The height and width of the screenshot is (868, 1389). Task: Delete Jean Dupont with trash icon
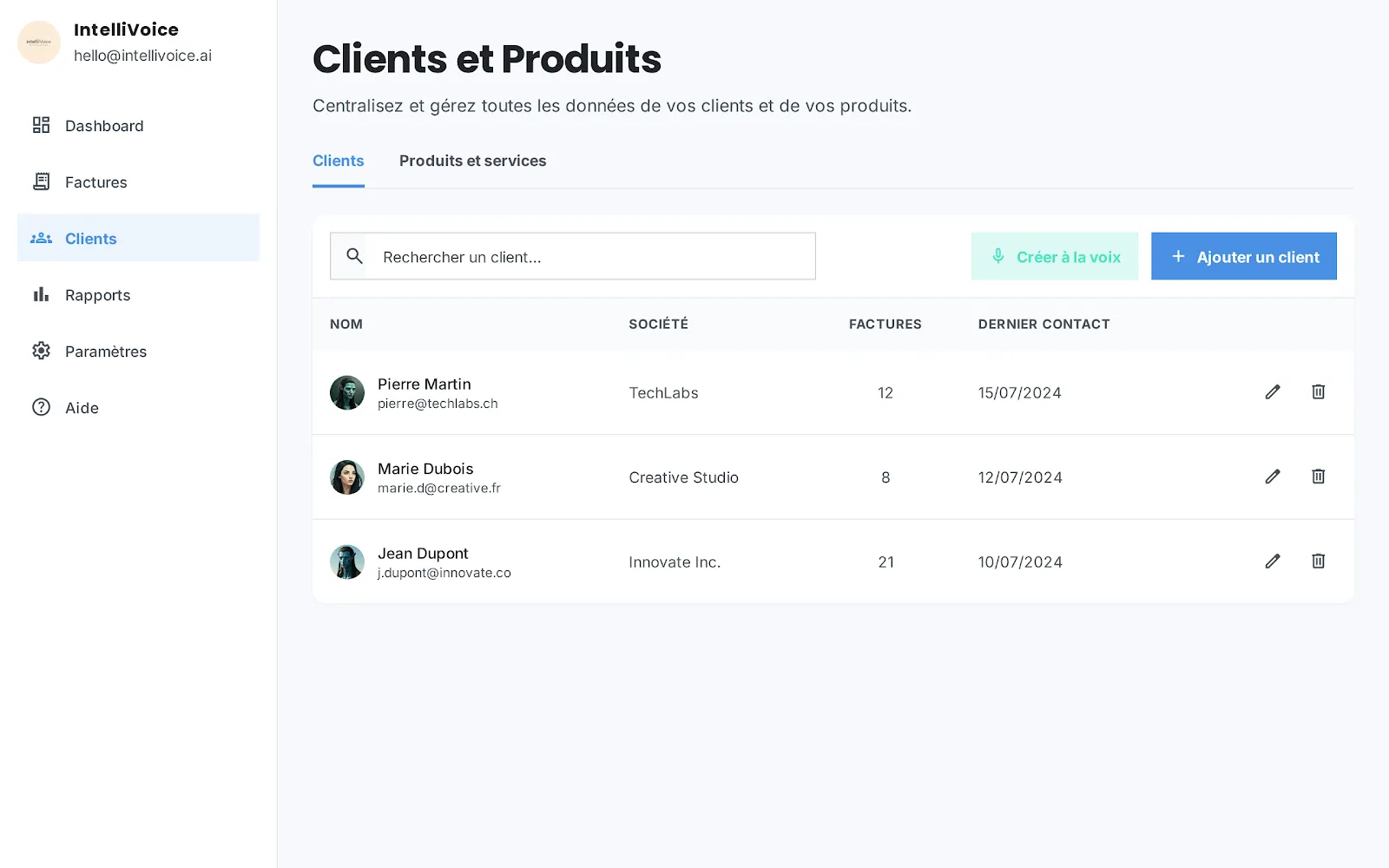1318,562
